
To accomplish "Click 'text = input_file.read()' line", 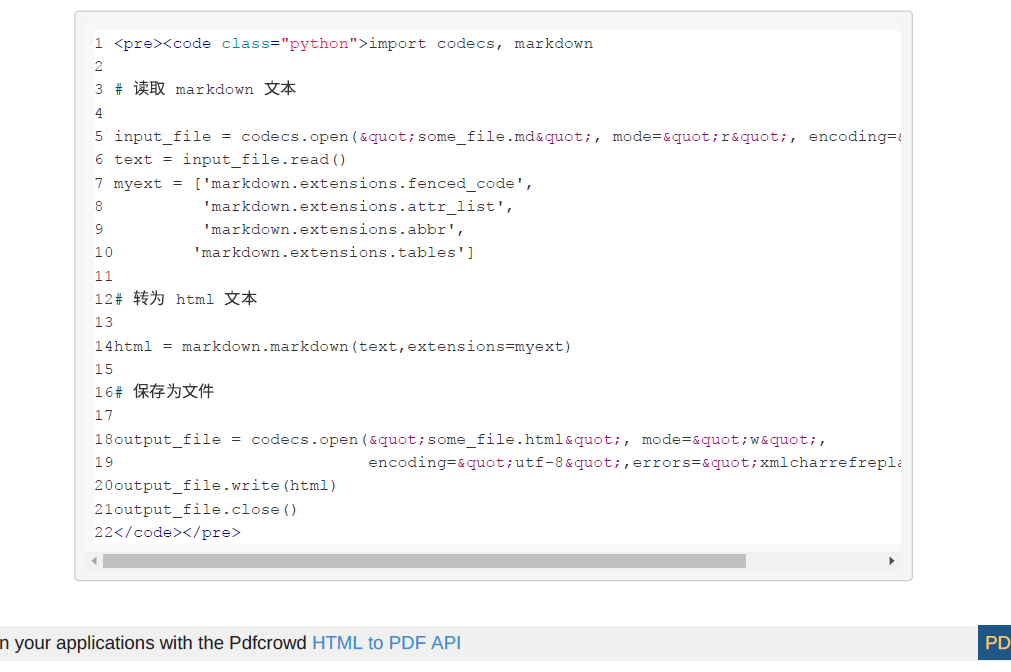I will click(230, 160).
